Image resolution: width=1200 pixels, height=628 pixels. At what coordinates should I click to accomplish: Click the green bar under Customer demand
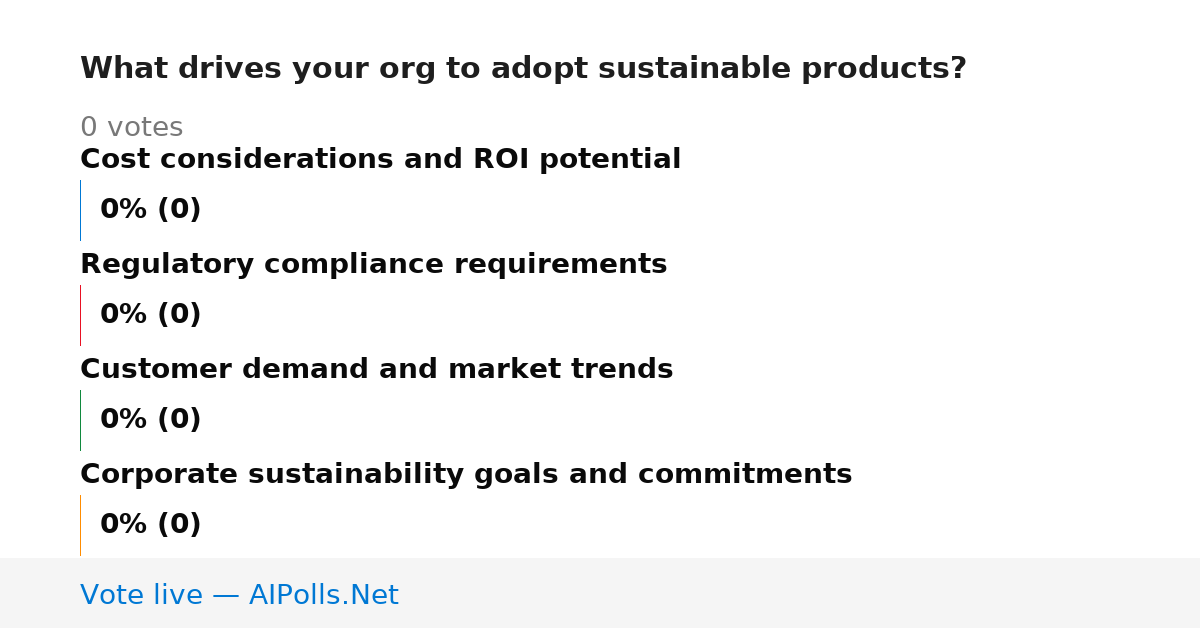pos(80,420)
